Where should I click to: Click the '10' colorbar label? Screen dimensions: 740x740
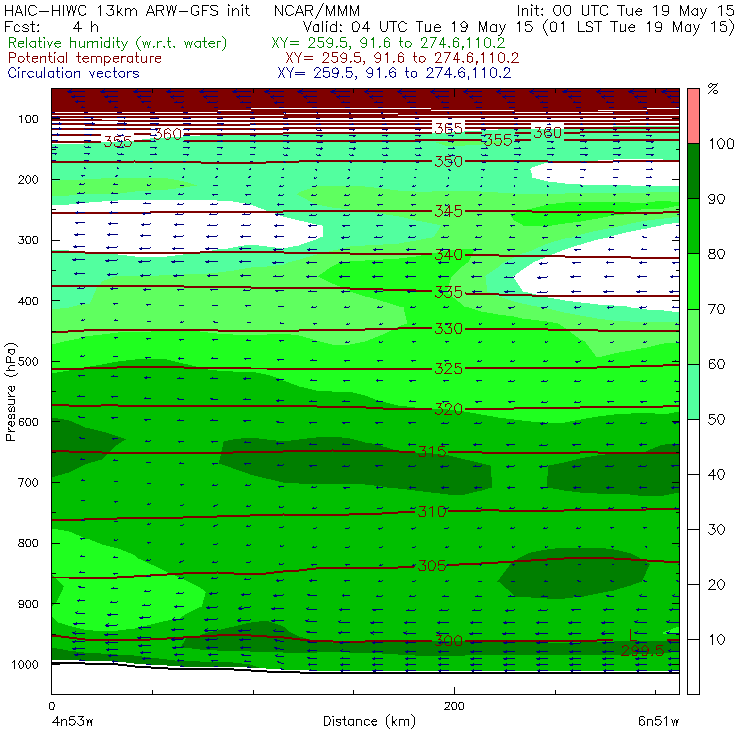(716, 640)
